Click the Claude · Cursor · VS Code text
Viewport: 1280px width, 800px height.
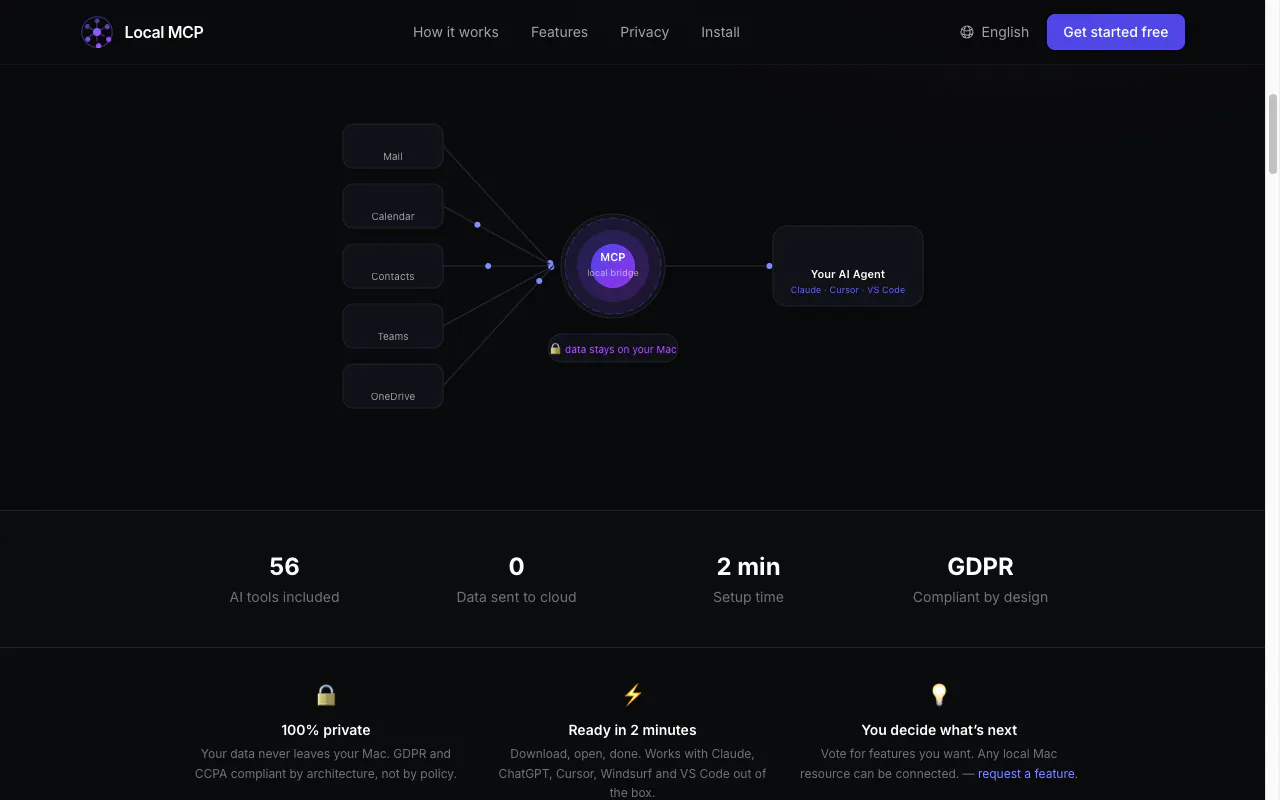(x=848, y=290)
